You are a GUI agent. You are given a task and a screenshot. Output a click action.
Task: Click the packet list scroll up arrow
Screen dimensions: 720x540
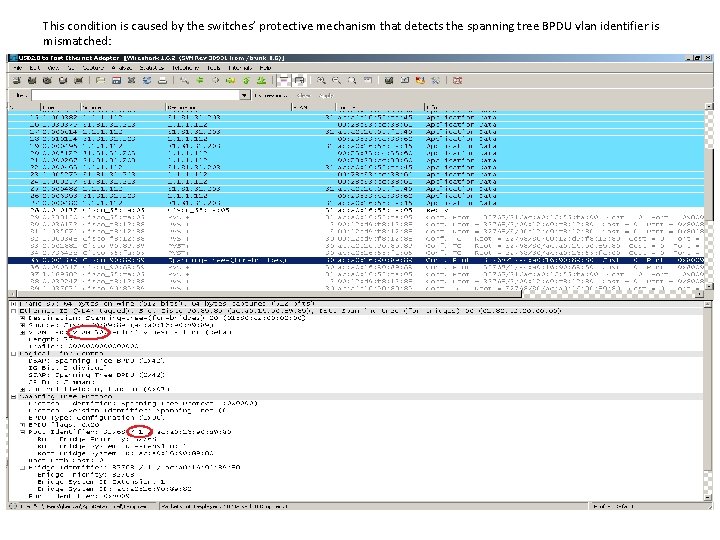pos(709,107)
